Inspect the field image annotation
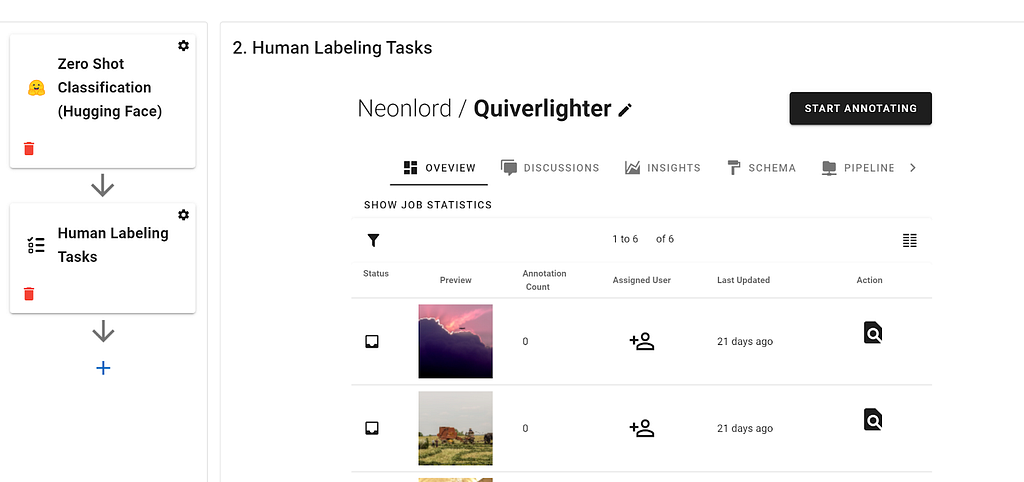Image resolution: width=1024 pixels, height=482 pixels. click(x=872, y=419)
